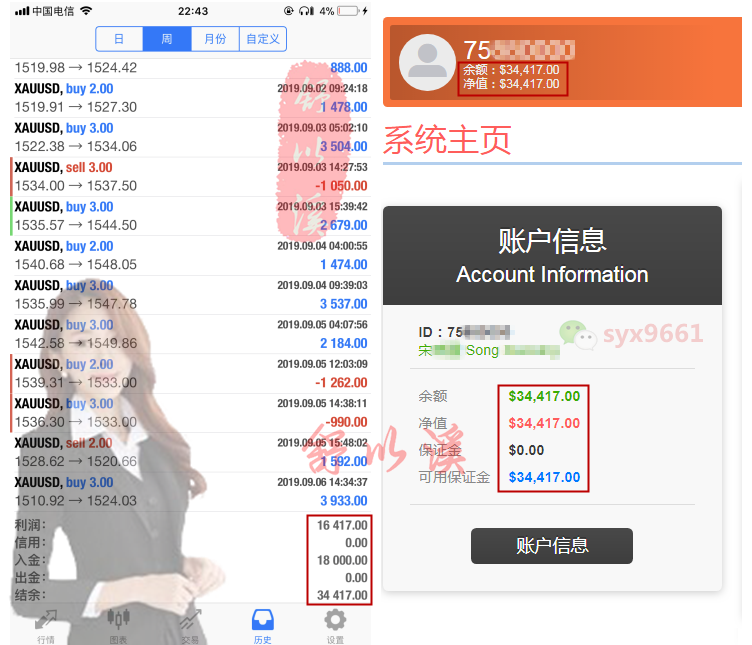Click the blue 可用保证金 $34,417.00 value
752x645 pixels.
point(544,477)
